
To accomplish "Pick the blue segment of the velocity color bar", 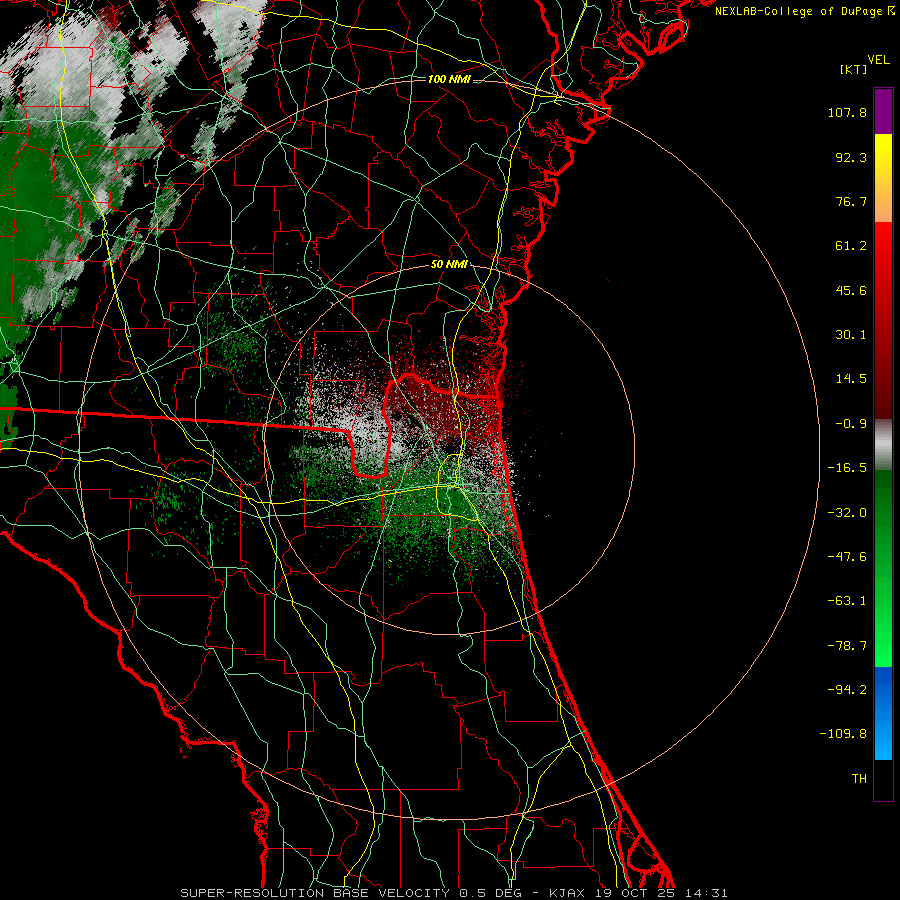I will [883, 713].
